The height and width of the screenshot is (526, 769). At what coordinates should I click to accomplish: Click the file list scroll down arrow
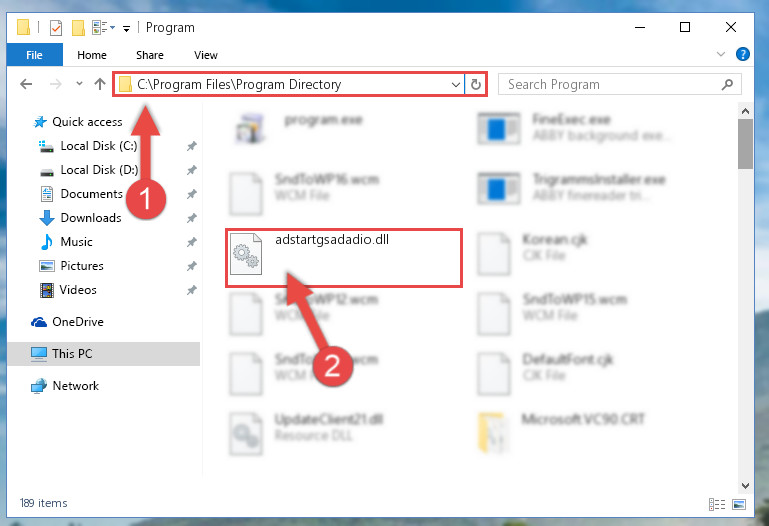(x=745, y=485)
